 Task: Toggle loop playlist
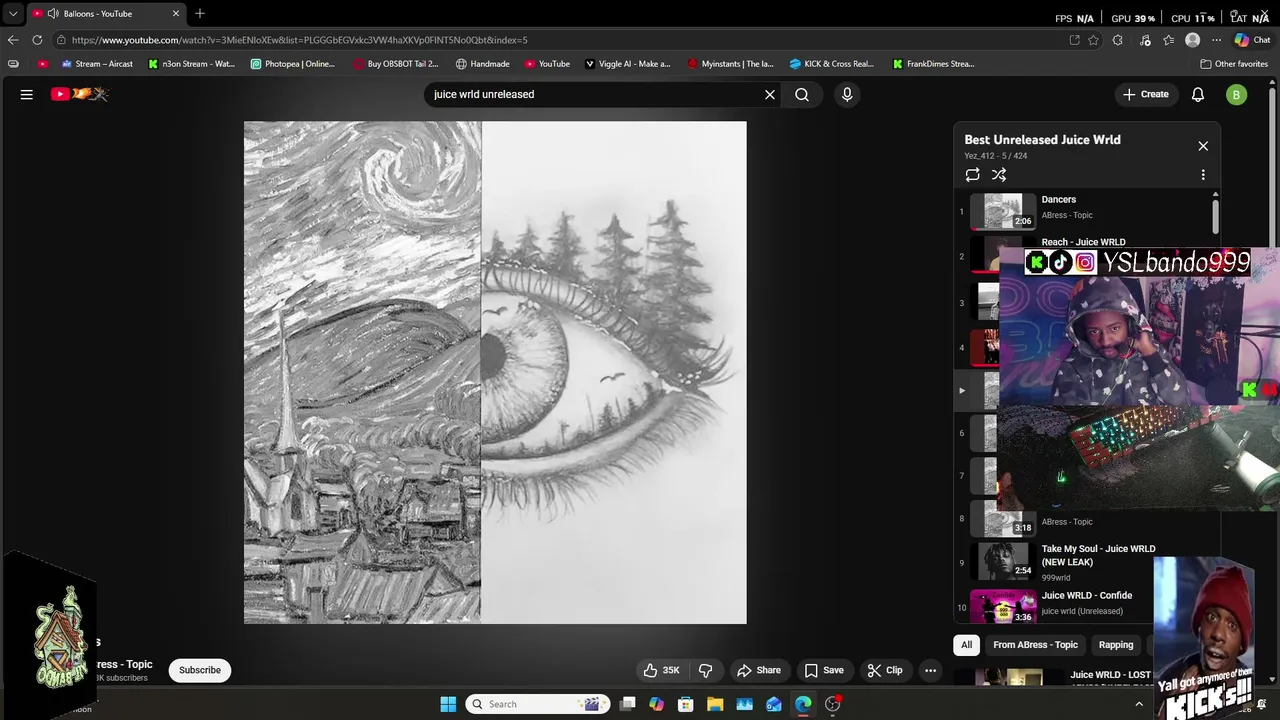972,175
